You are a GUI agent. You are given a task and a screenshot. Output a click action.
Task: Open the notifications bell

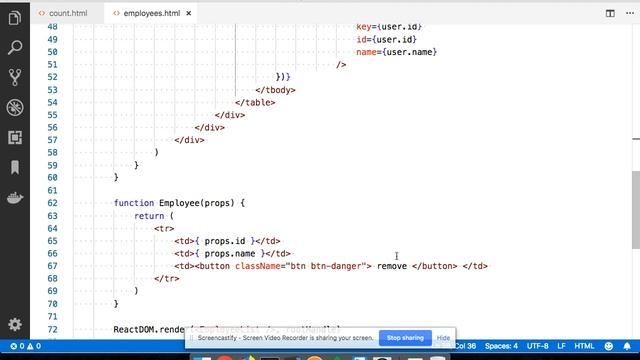(627, 346)
